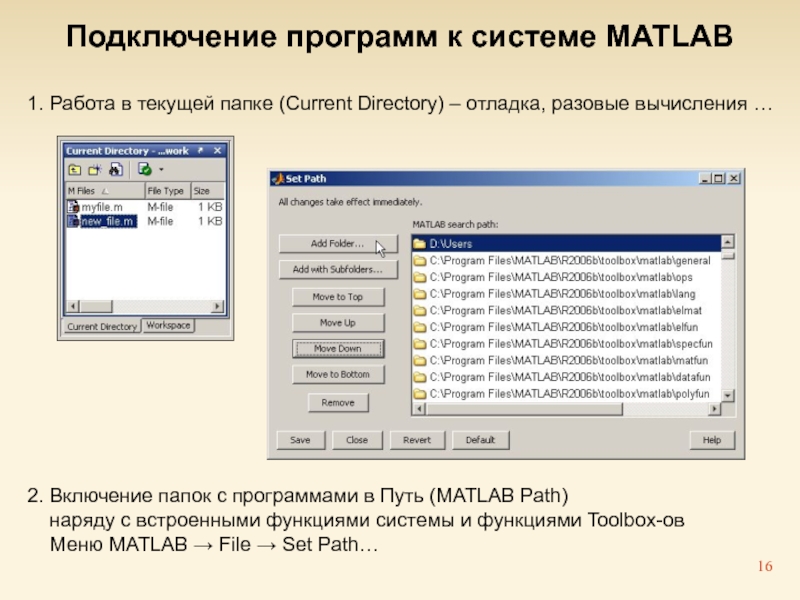Click the Move to Top button

tap(338, 297)
